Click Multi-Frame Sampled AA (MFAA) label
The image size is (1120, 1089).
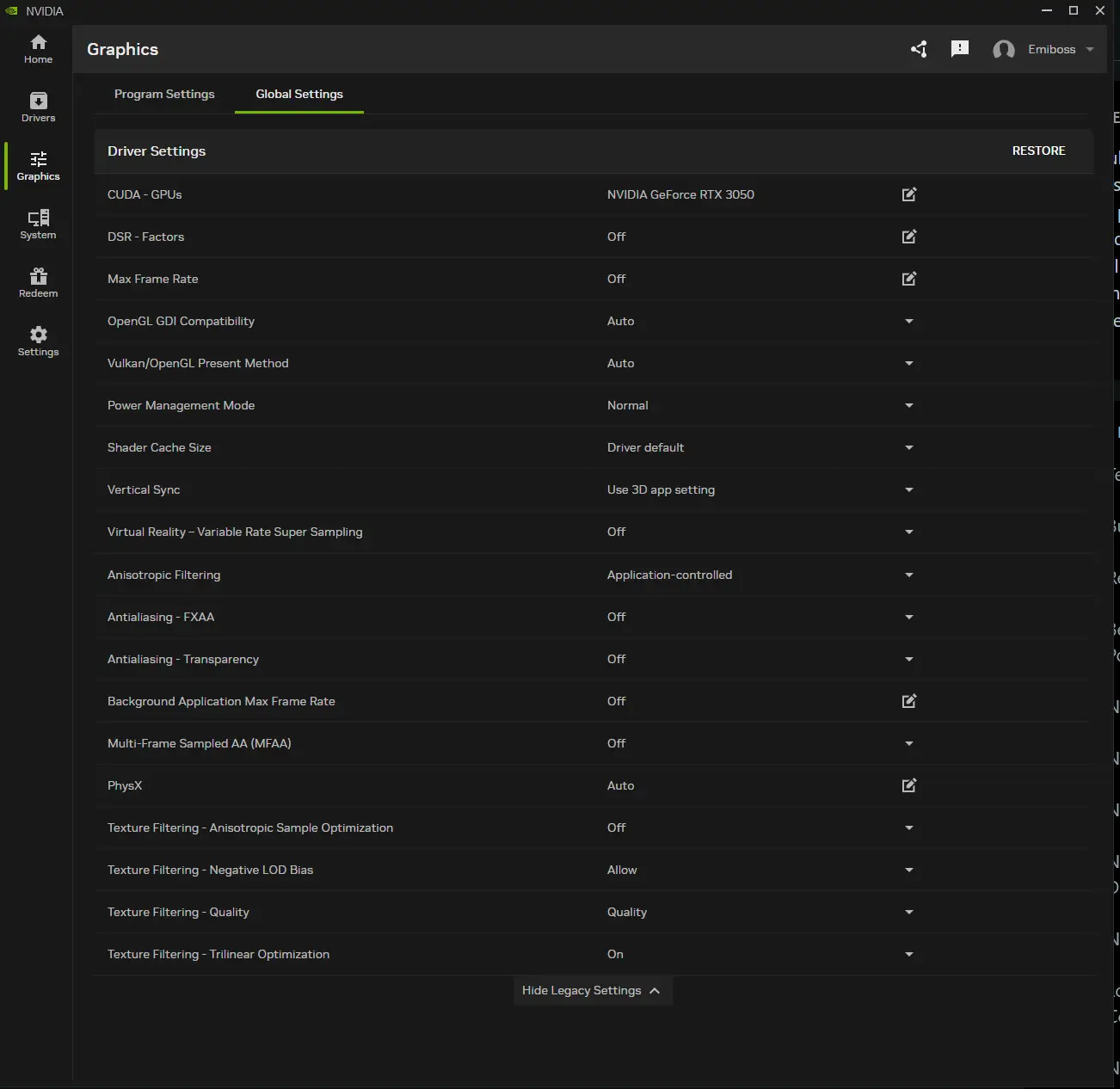point(199,743)
